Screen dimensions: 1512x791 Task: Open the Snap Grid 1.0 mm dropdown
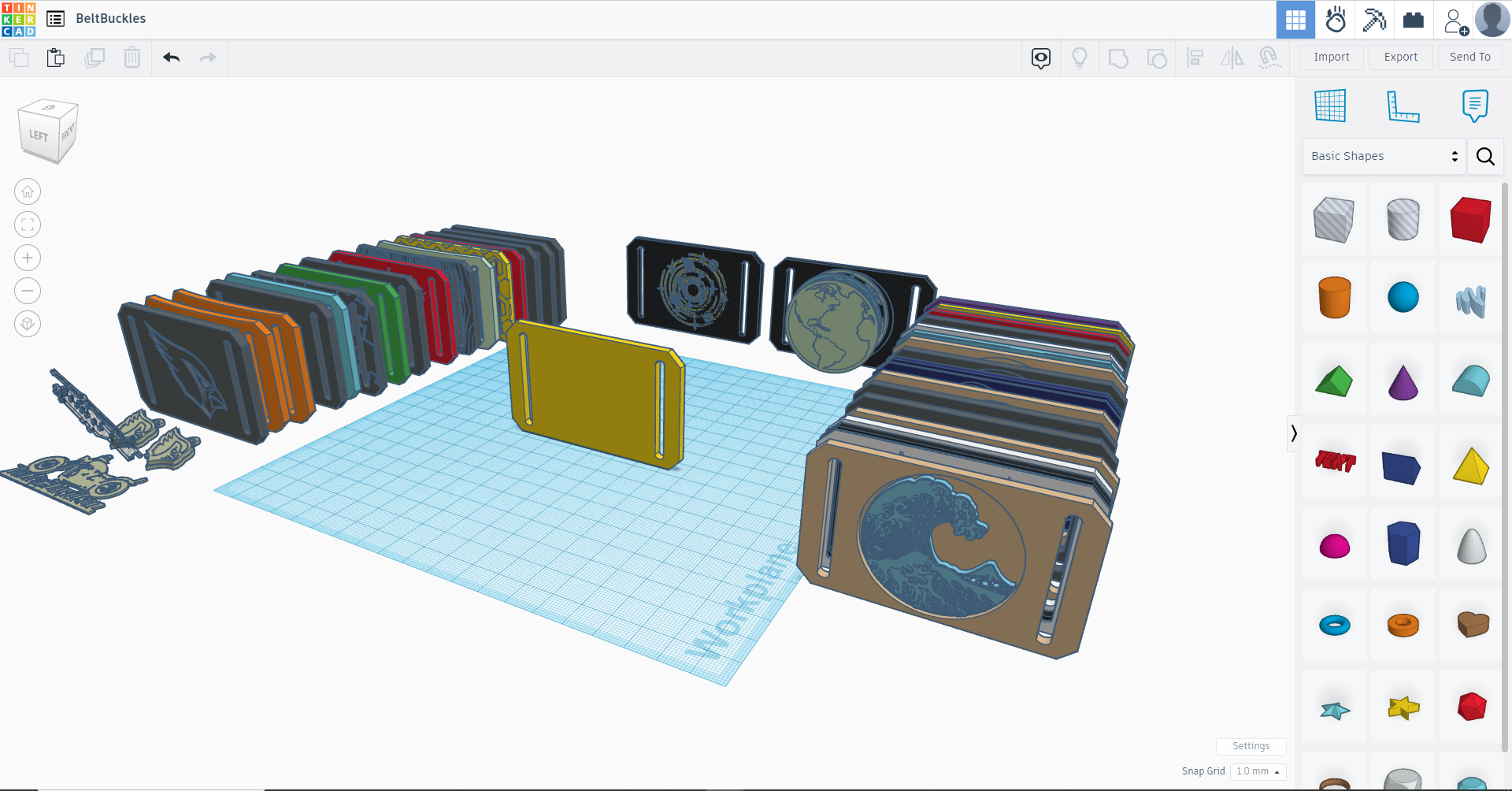click(1258, 771)
